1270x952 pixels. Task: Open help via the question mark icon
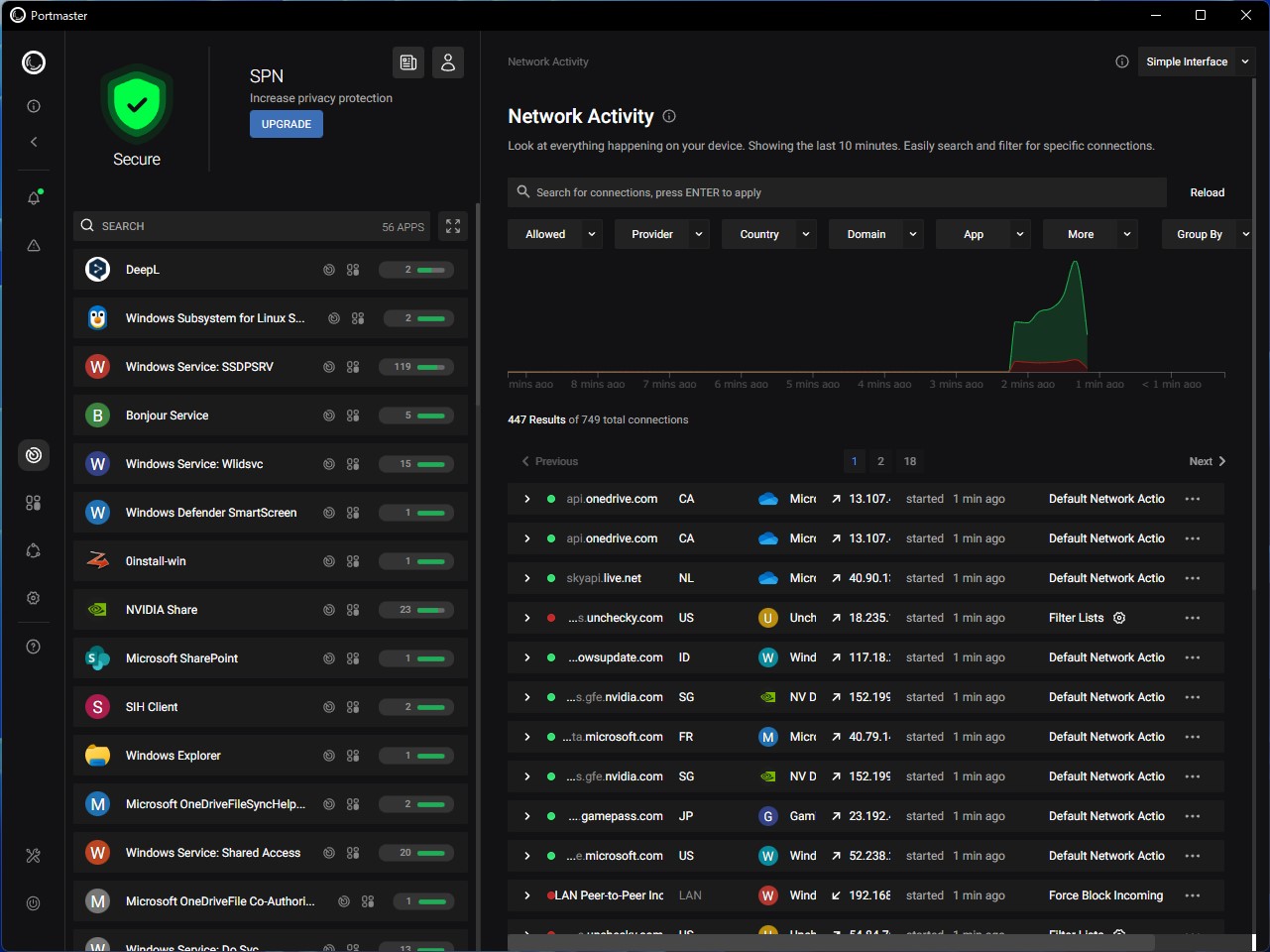[33, 646]
